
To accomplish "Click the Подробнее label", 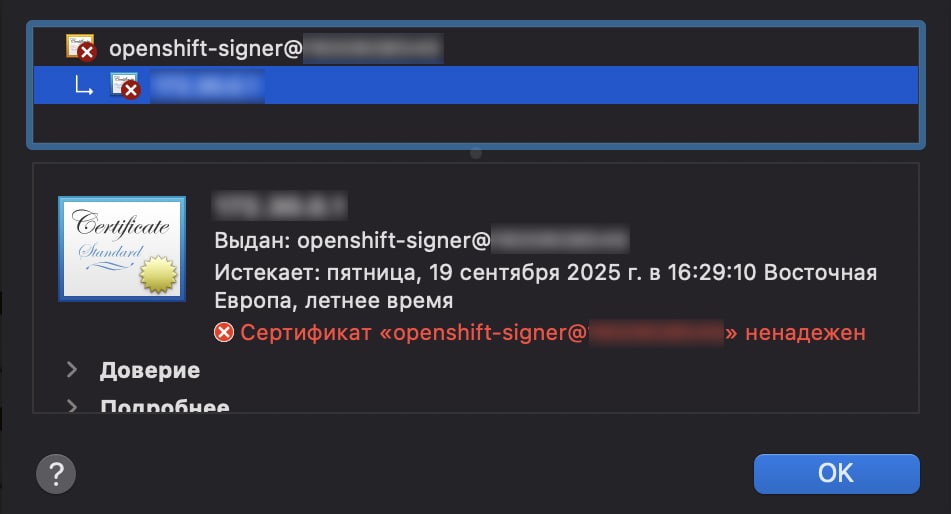I will 165,405.
